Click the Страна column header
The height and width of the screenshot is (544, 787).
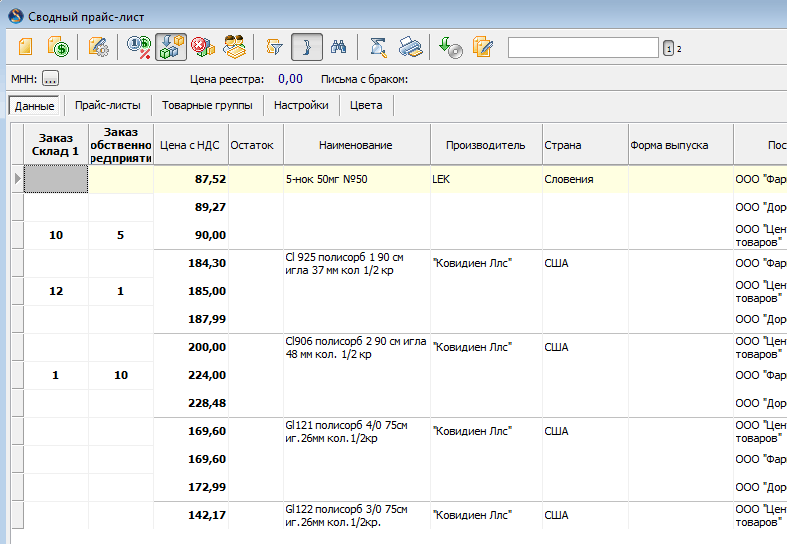pos(585,145)
